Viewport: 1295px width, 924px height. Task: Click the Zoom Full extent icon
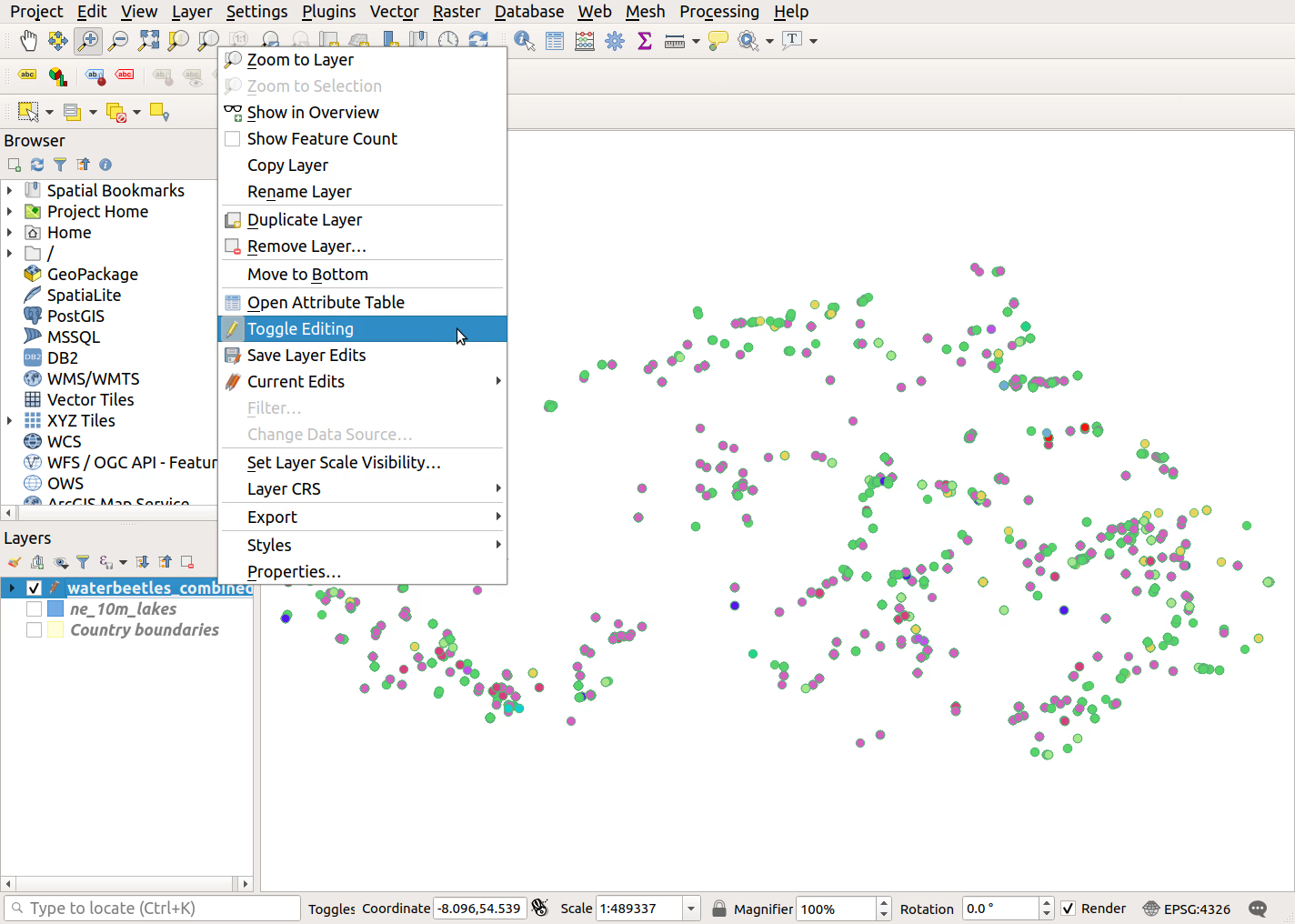coord(148,40)
